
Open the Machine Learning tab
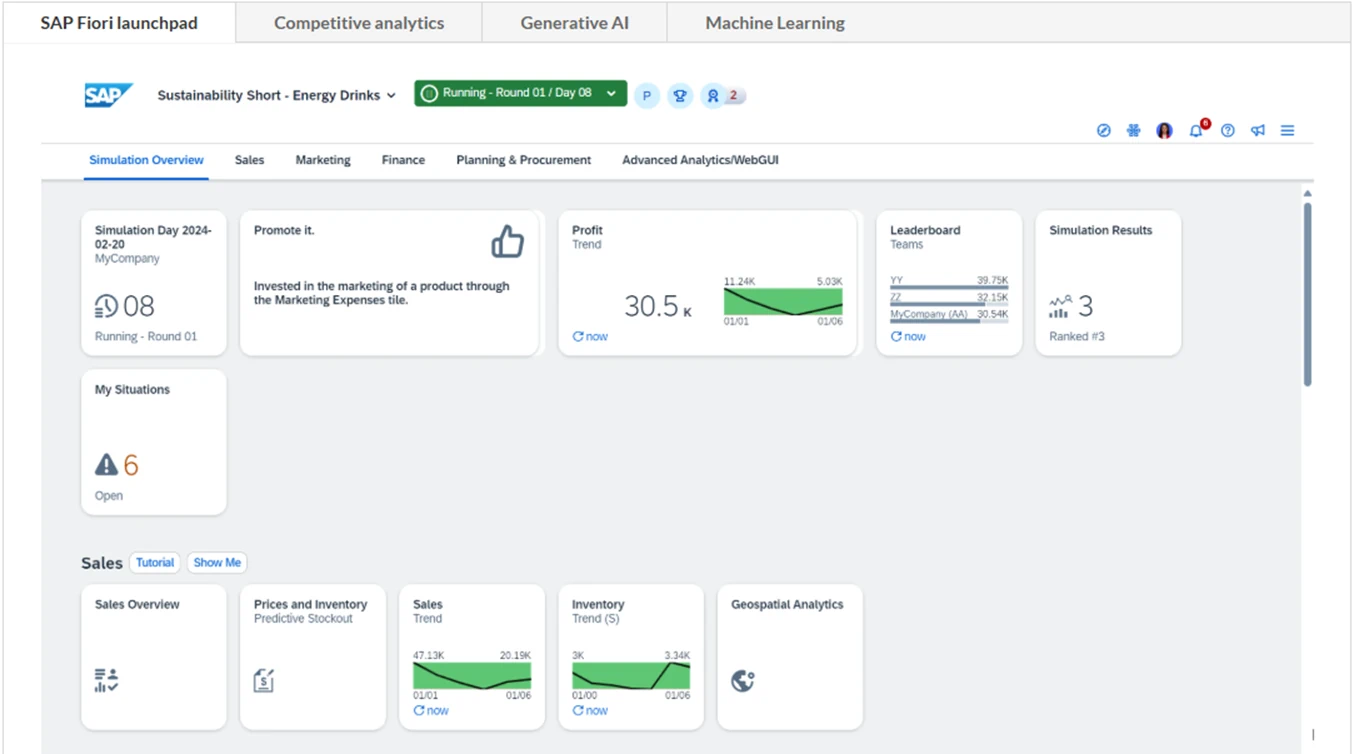(x=775, y=23)
